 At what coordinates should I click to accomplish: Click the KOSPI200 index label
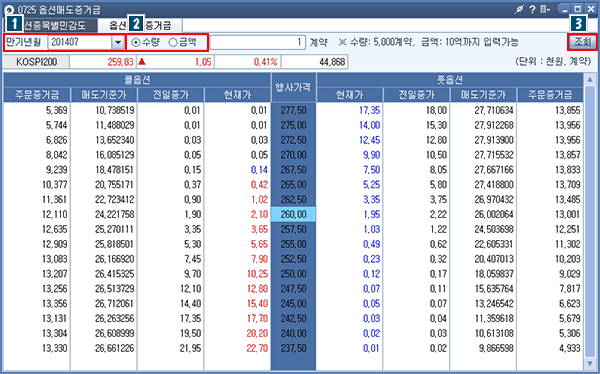36,62
